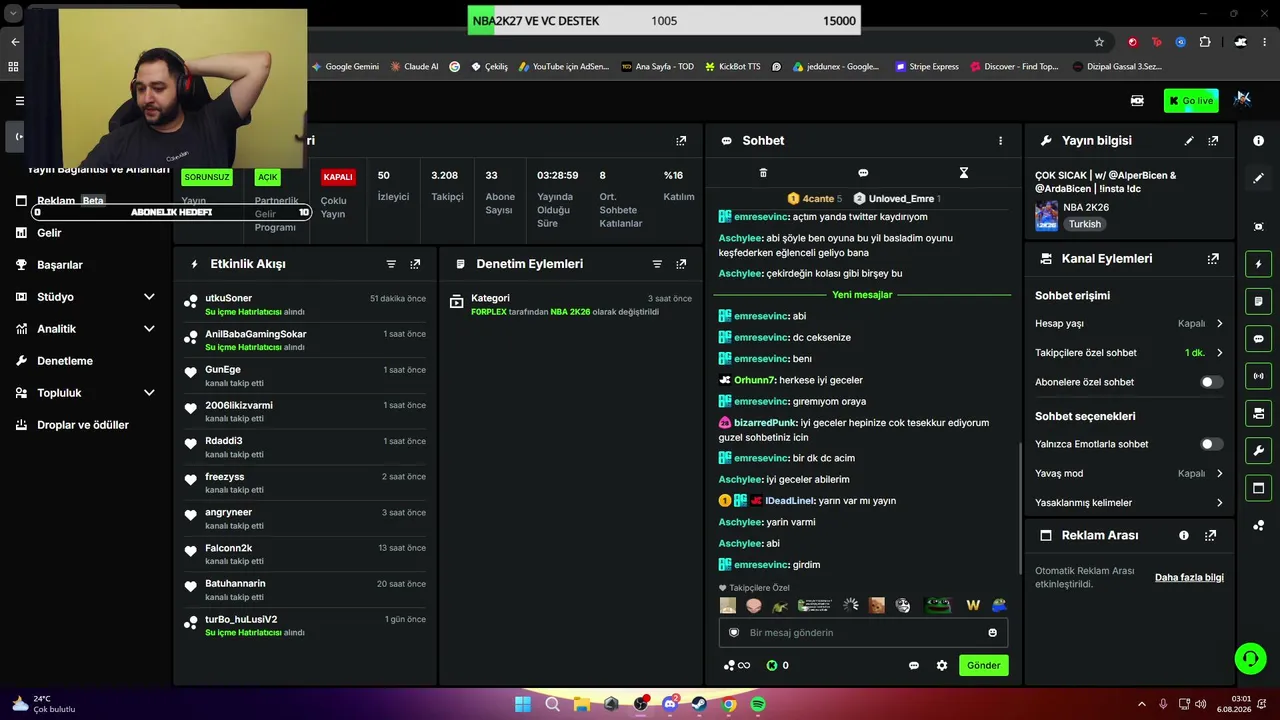
Task: Open the KickBot TTS bookmark
Action: pyautogui.click(x=732, y=67)
